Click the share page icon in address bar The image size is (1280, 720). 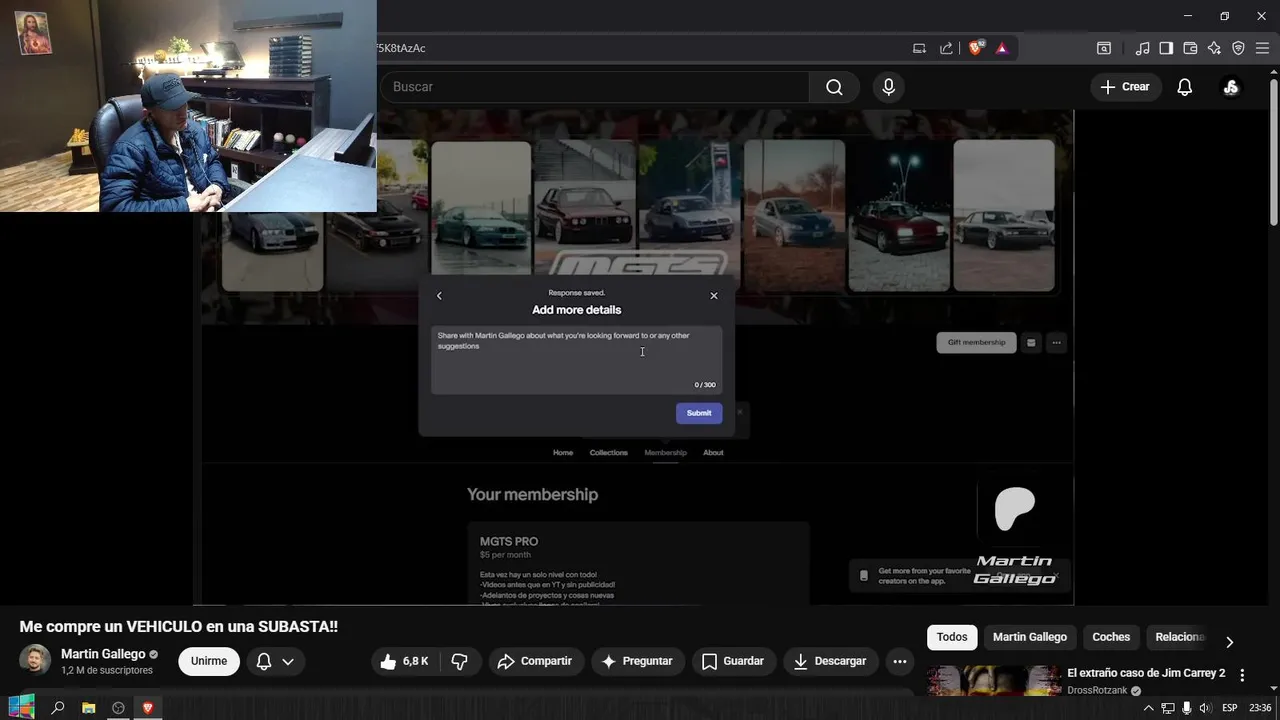click(x=946, y=48)
